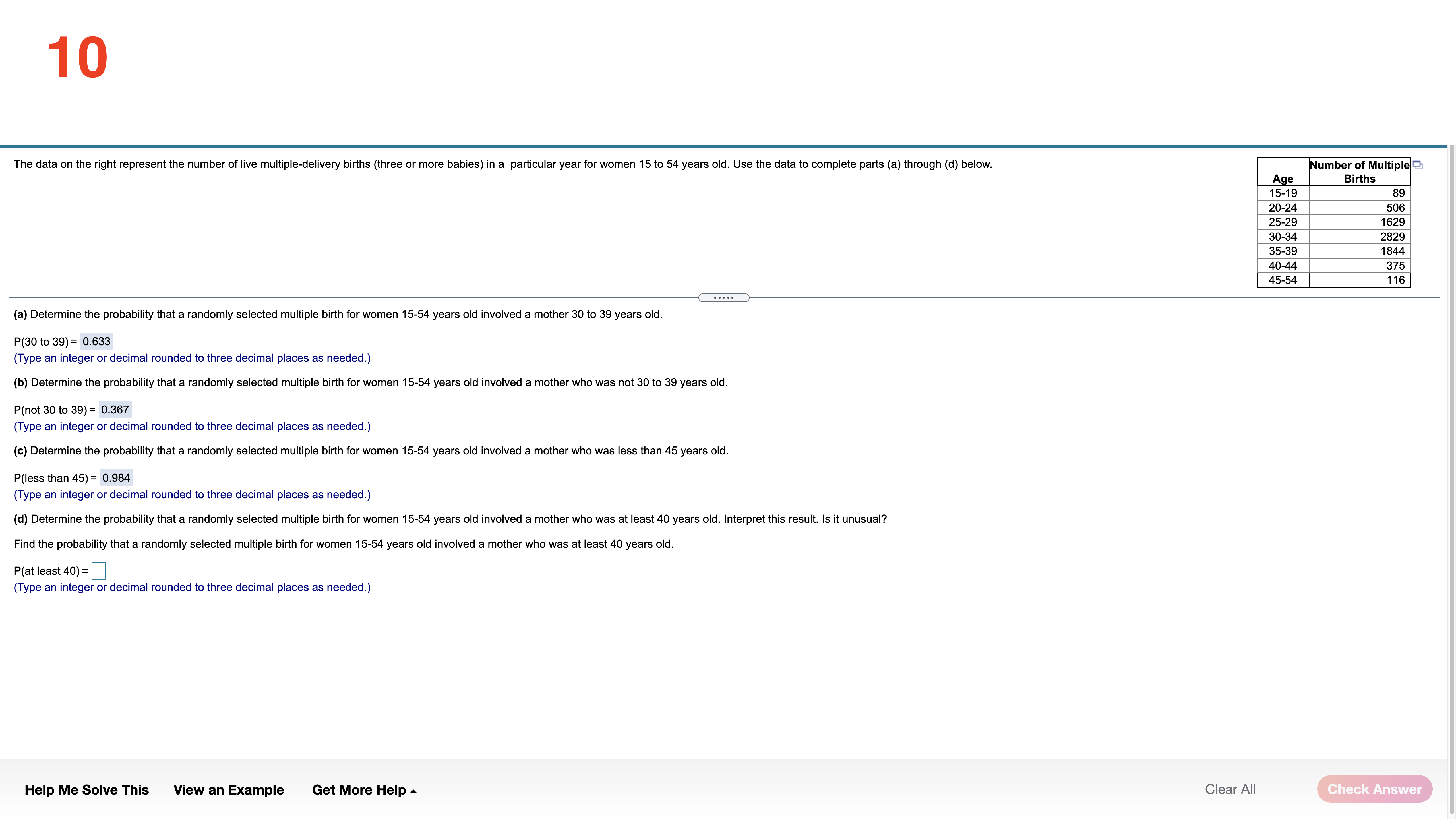Image resolution: width=1456 pixels, height=819 pixels.
Task: Click the dotted divider collapse handle
Action: [723, 298]
